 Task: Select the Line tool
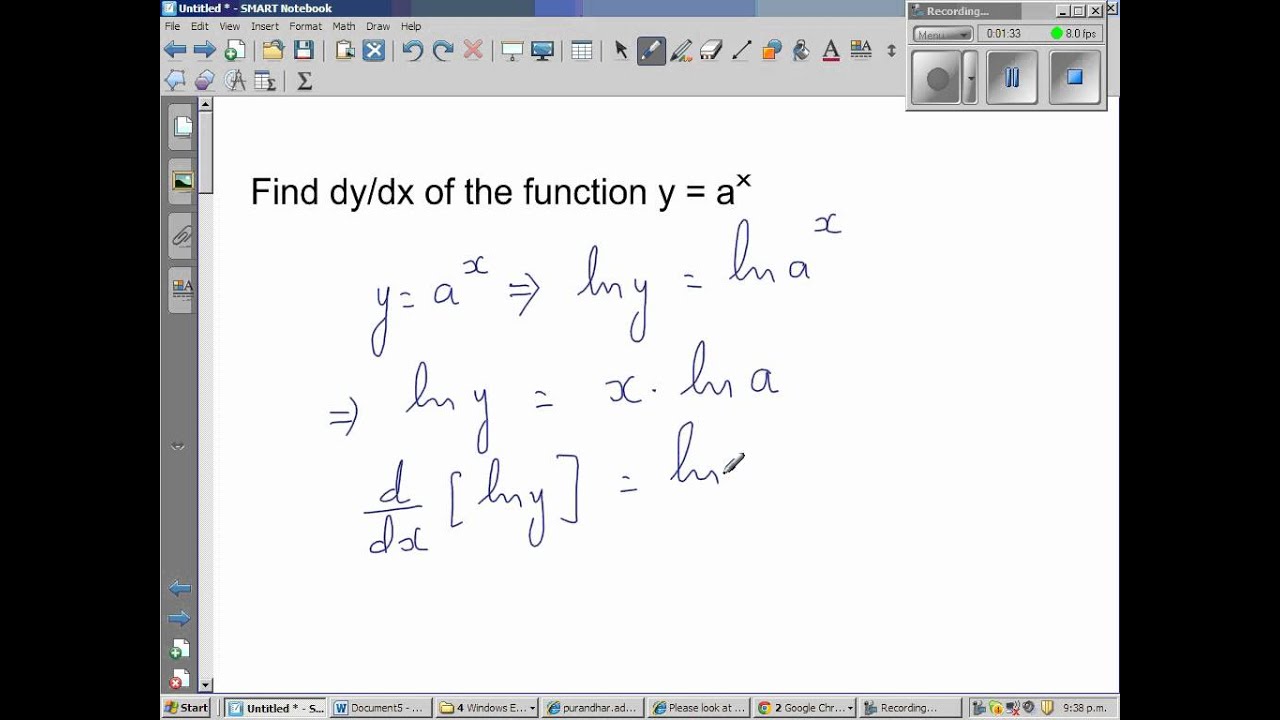click(x=741, y=50)
